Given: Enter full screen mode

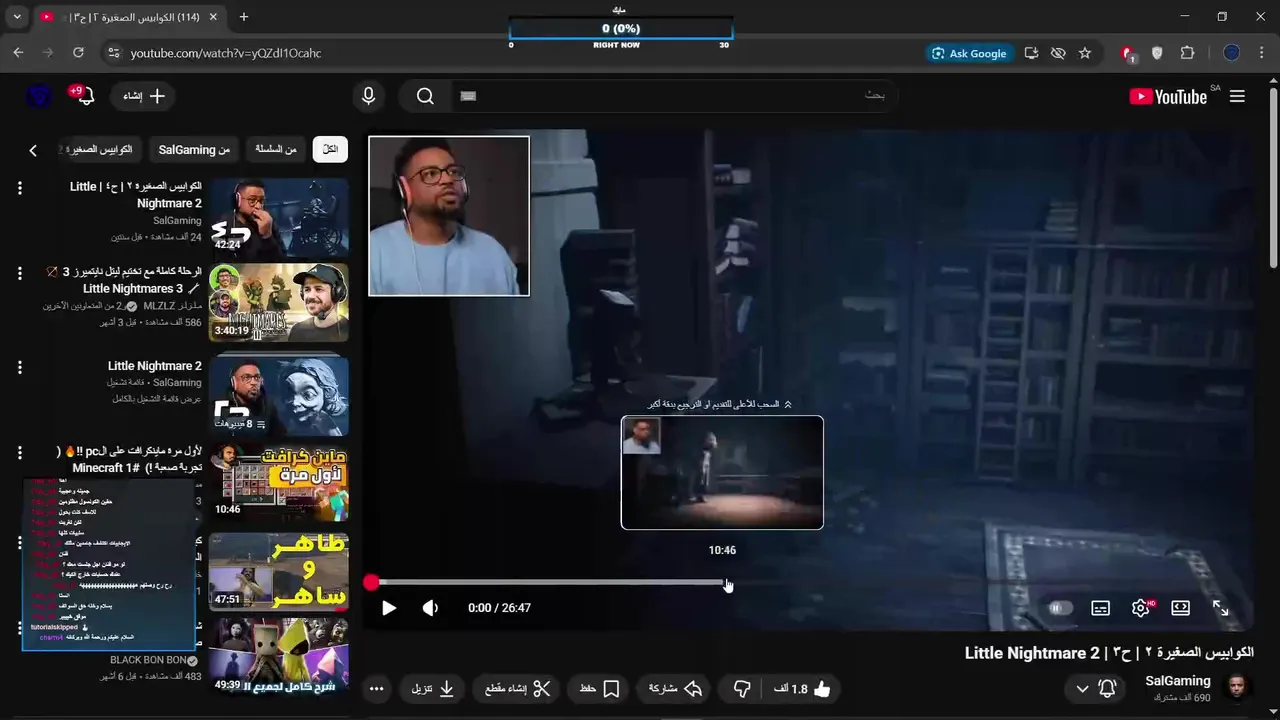Looking at the screenshot, I should click(x=1221, y=608).
